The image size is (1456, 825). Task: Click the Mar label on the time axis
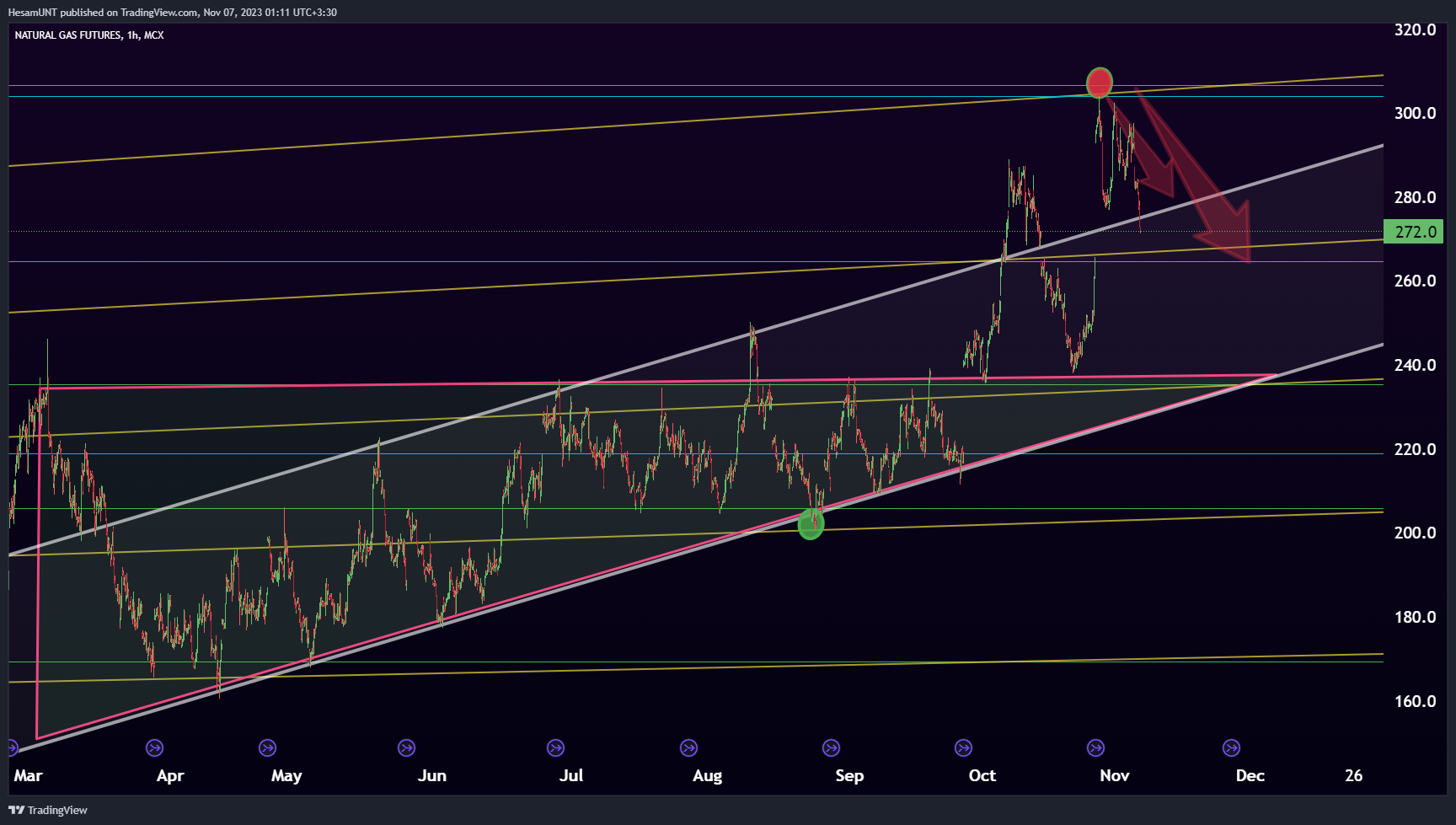click(28, 775)
